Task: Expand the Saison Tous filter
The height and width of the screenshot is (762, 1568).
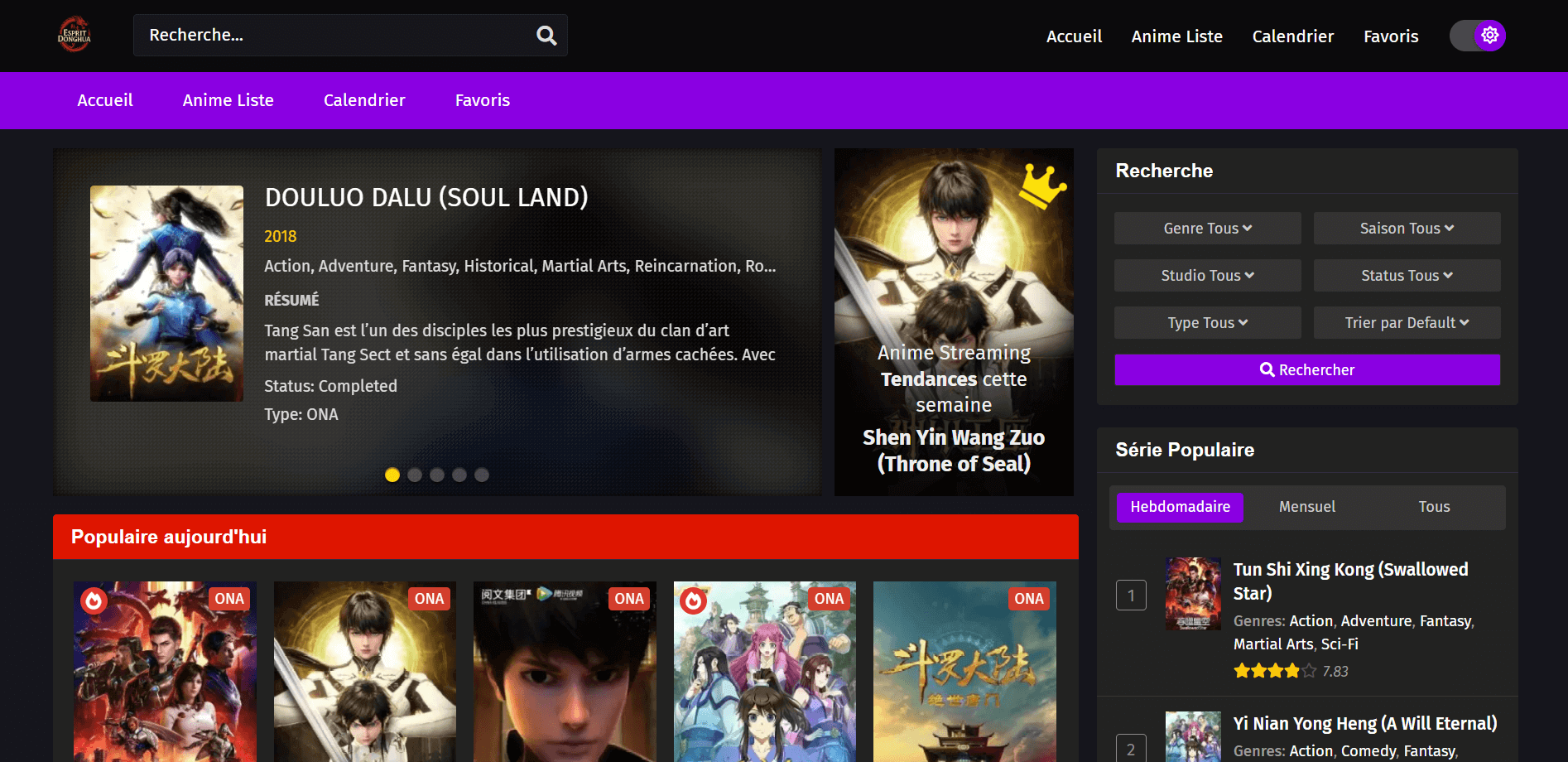Action: [x=1407, y=229]
